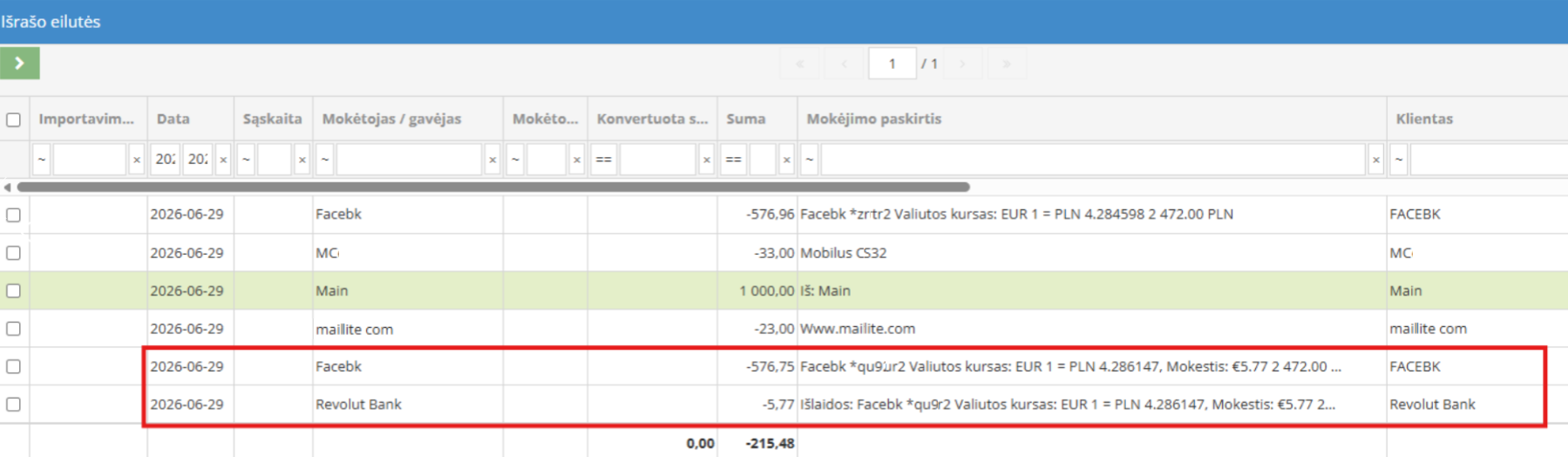Sort by Sąskaita column header
Viewport: 1568px width, 457px height.
272,119
